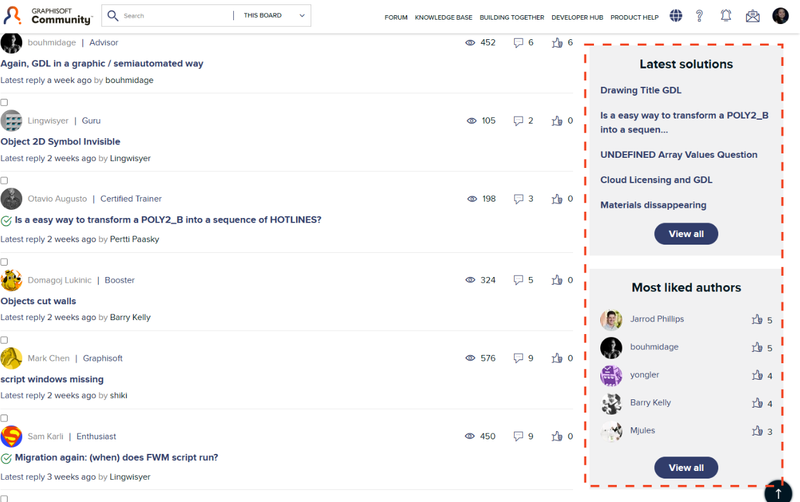Screen dimensions: 800x502
Task: Open Barry Kelly's profile in Most liked authors
Action: click(x=650, y=403)
